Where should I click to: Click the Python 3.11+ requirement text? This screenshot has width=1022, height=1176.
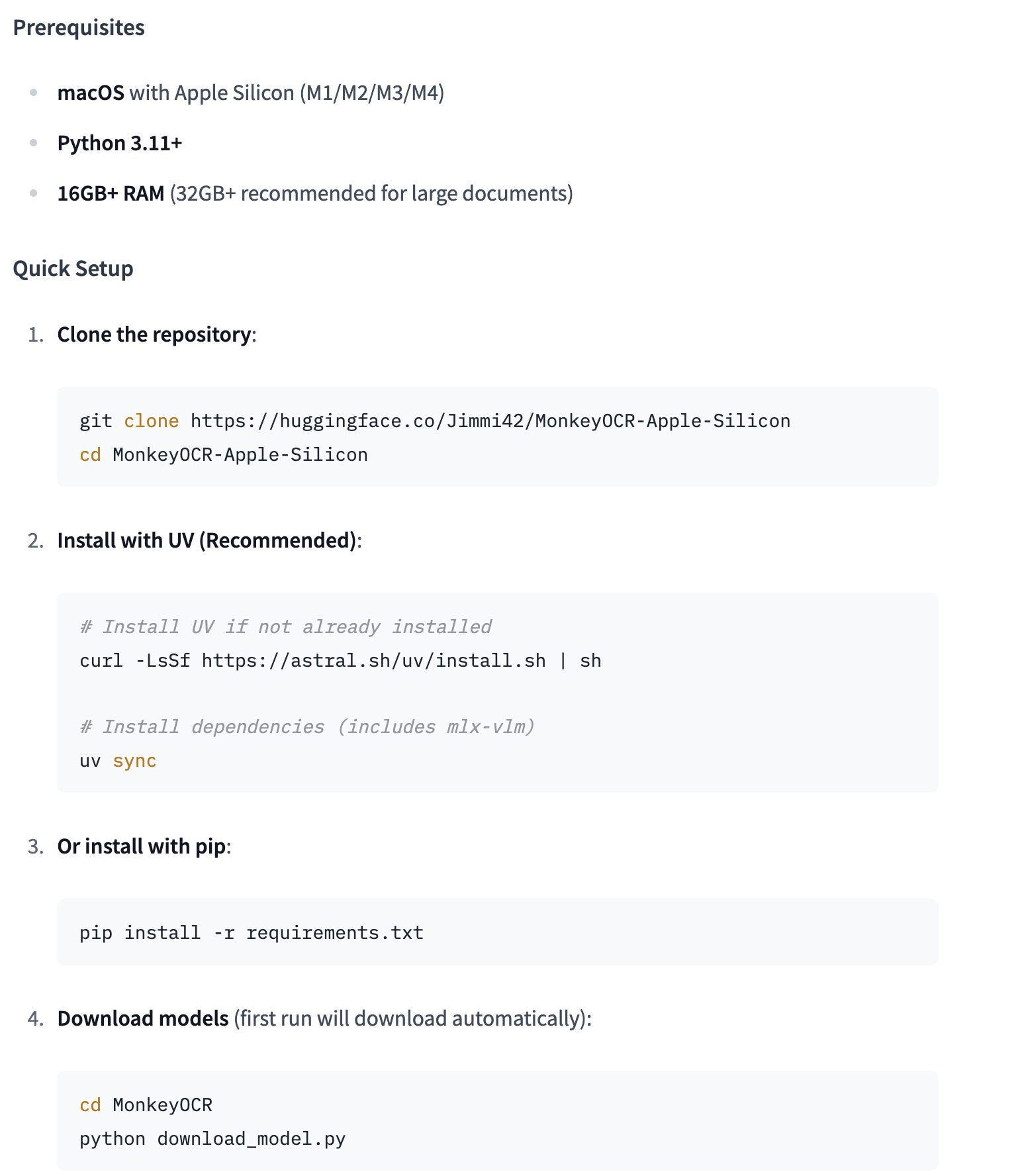click(119, 143)
